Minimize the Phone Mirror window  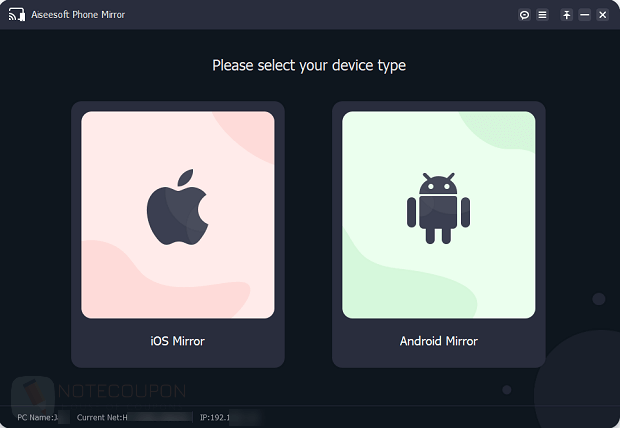[x=584, y=15]
